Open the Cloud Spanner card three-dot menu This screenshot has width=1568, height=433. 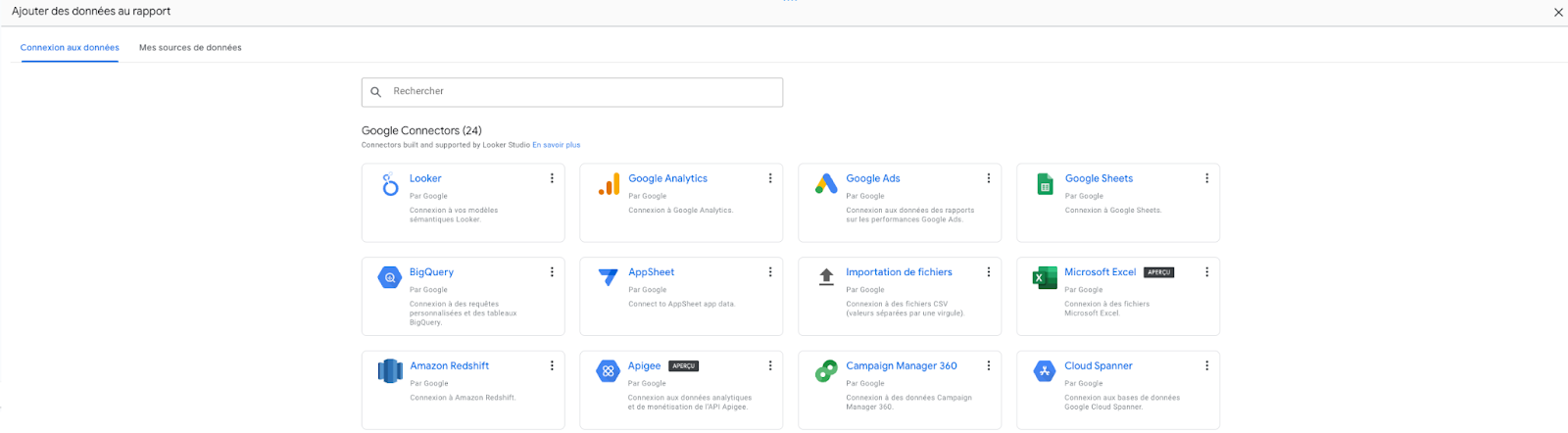coord(1207,365)
